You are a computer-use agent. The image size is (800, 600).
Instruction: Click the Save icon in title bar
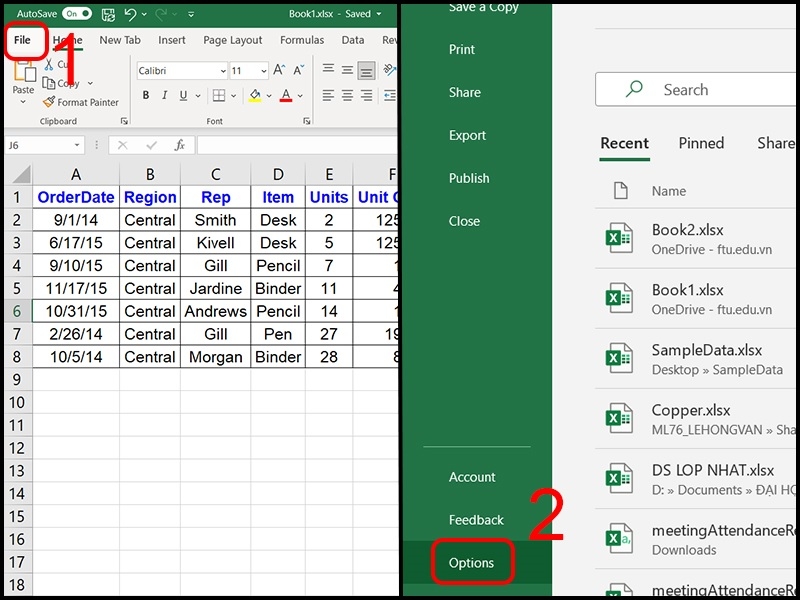tap(108, 14)
